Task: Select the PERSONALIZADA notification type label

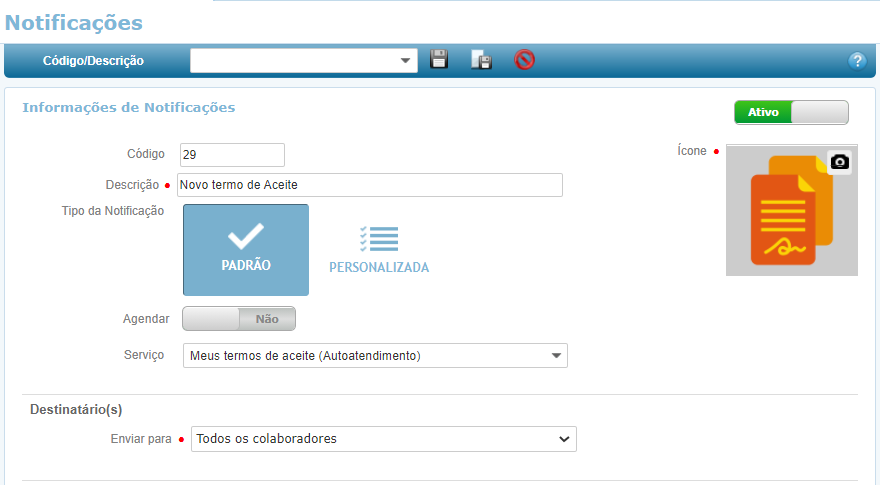Action: click(x=379, y=268)
